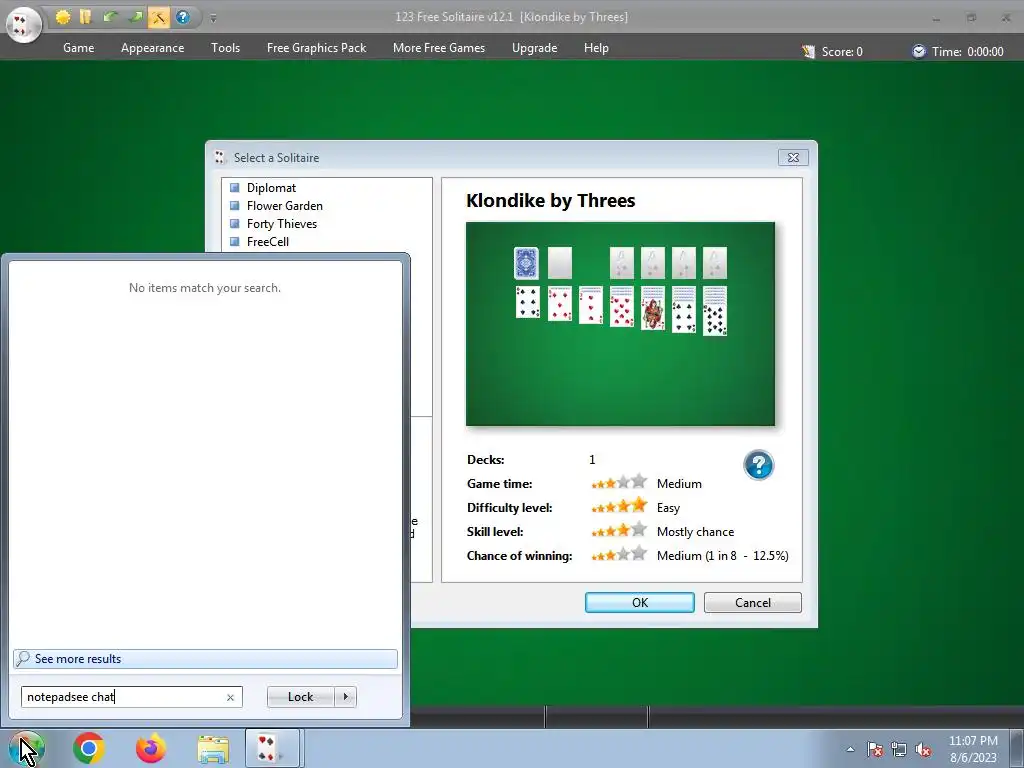Screen dimensions: 1024x768
Task: Open the Tools menu
Action: click(x=225, y=48)
